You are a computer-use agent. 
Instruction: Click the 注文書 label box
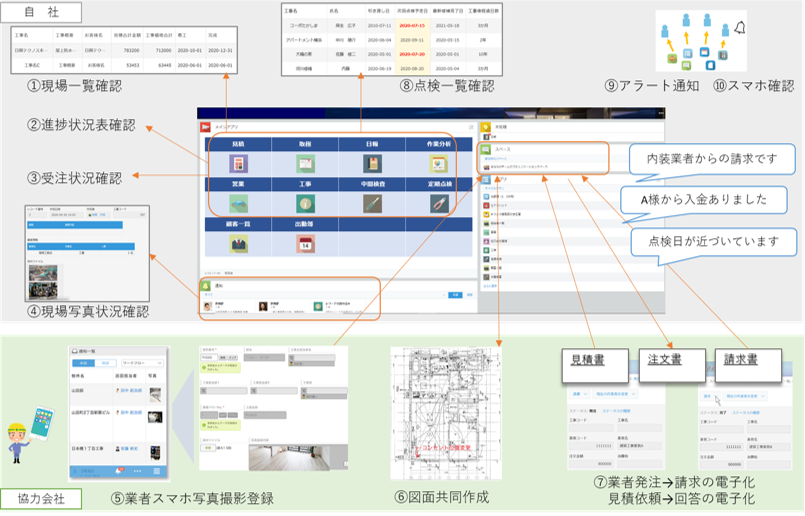coord(672,365)
